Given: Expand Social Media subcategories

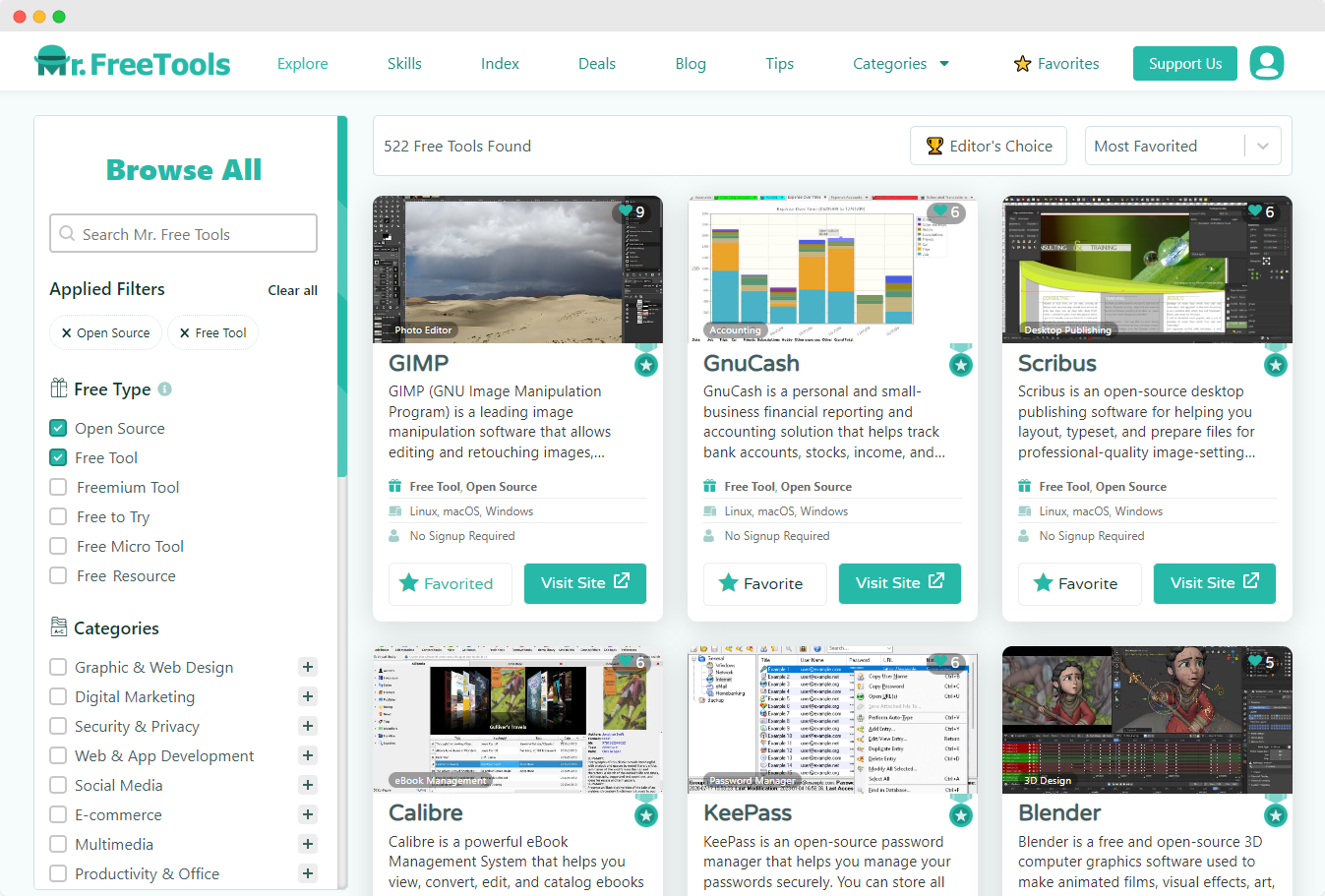Looking at the screenshot, I should point(308,785).
